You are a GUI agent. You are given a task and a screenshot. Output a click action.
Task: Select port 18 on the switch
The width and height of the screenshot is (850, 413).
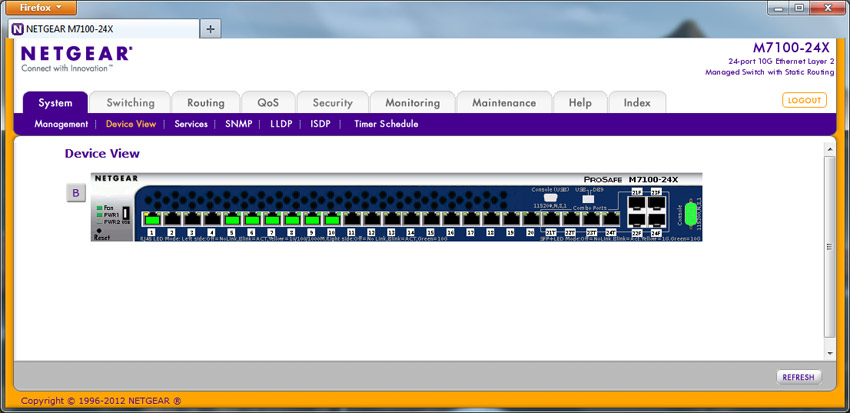tap(492, 219)
